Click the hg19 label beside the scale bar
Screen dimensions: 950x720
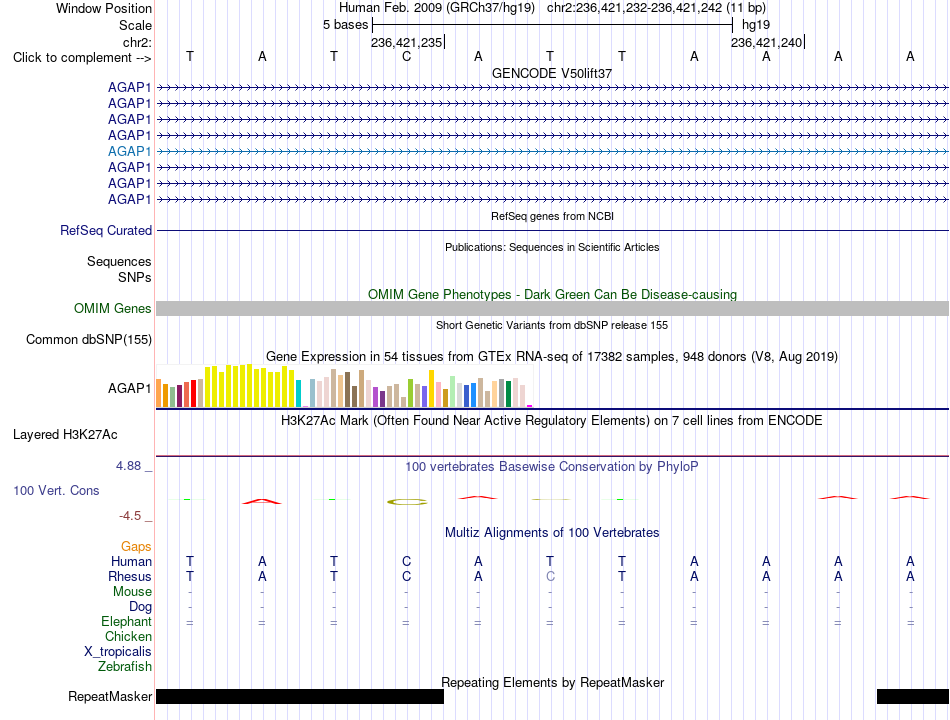(x=756, y=25)
